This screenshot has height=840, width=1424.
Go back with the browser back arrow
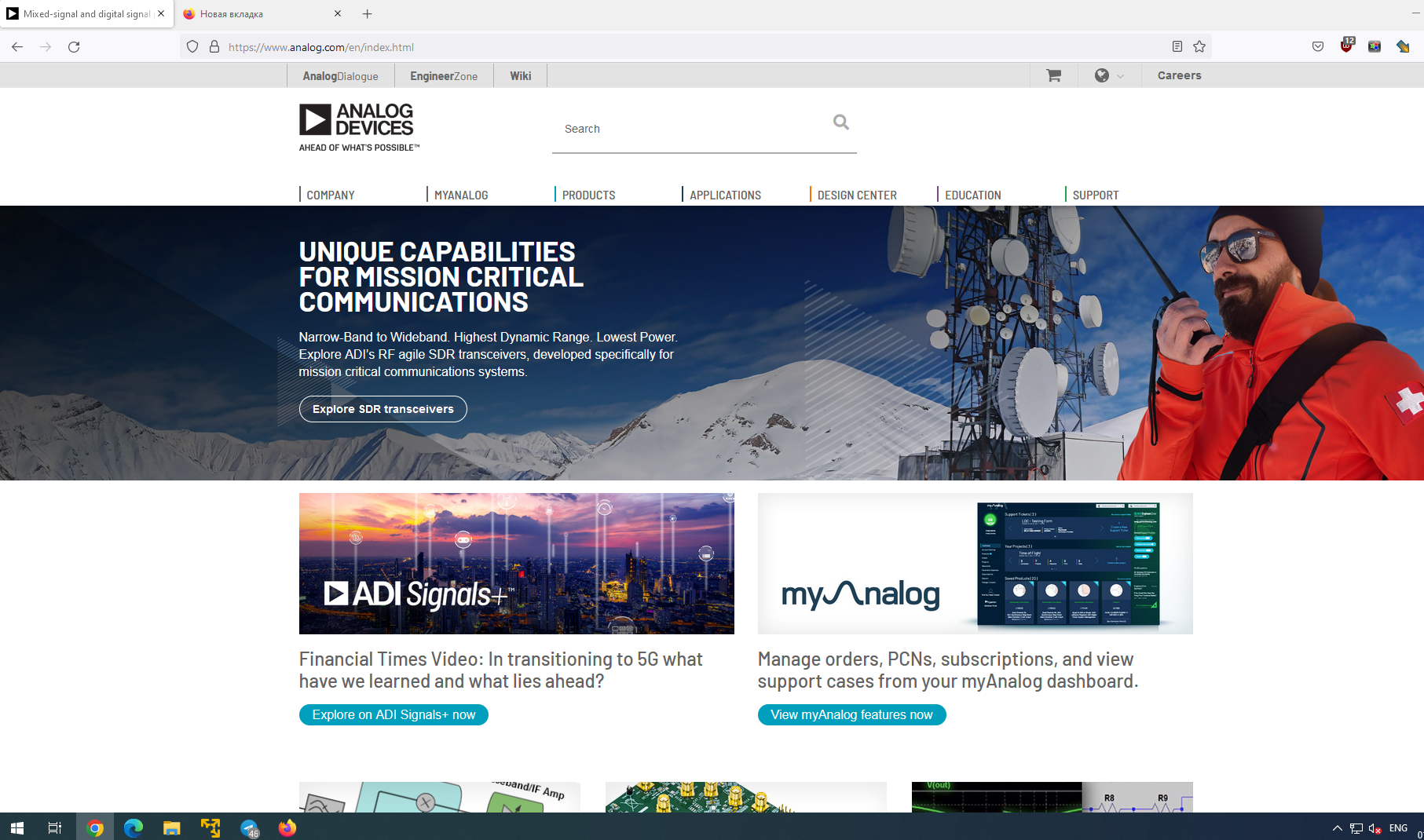click(17, 47)
